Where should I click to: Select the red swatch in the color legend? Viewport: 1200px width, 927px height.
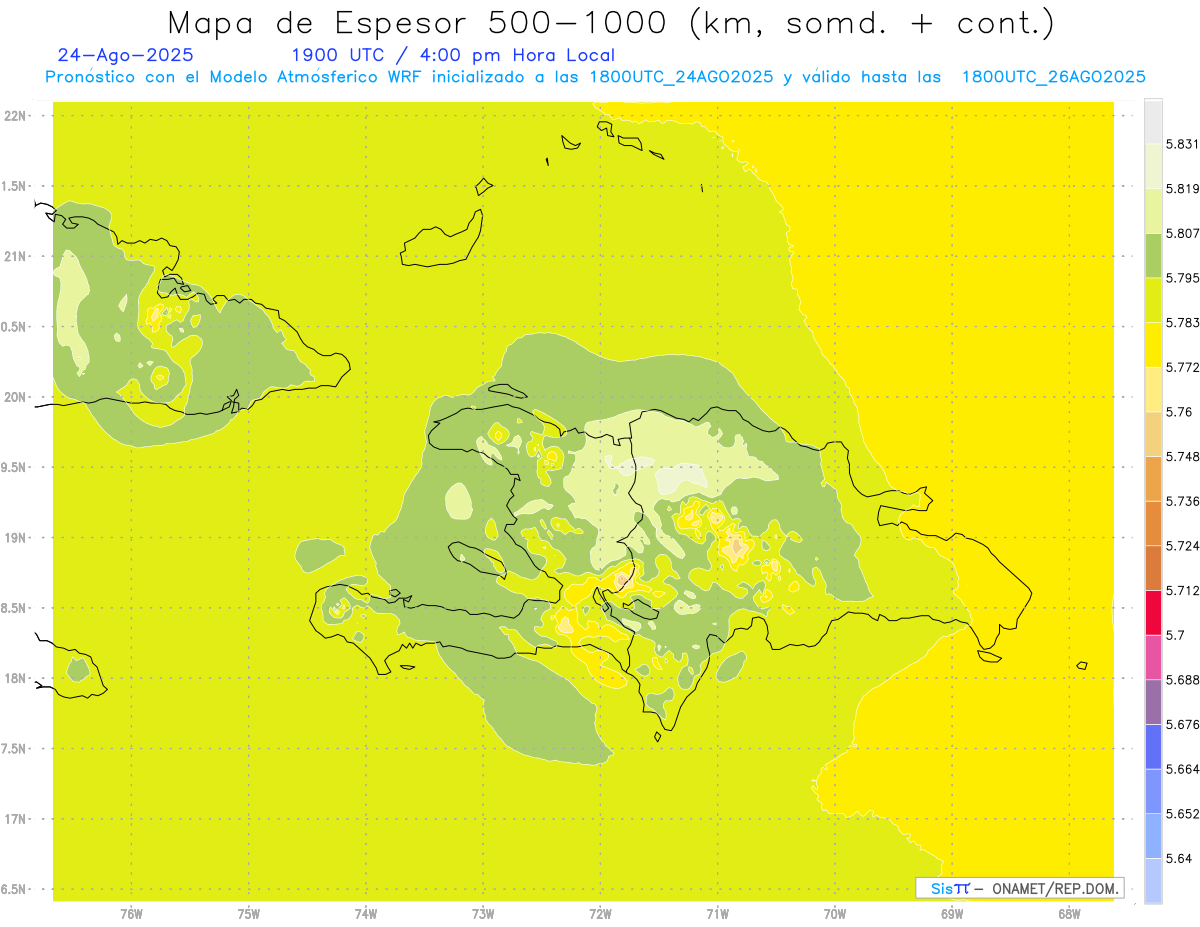(1153, 612)
